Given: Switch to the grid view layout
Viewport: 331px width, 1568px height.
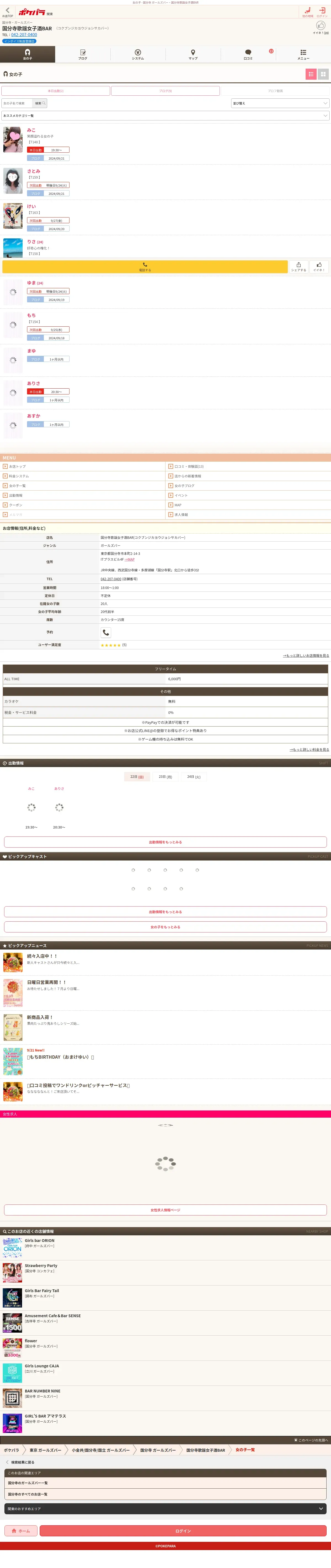Looking at the screenshot, I should 323,74.
